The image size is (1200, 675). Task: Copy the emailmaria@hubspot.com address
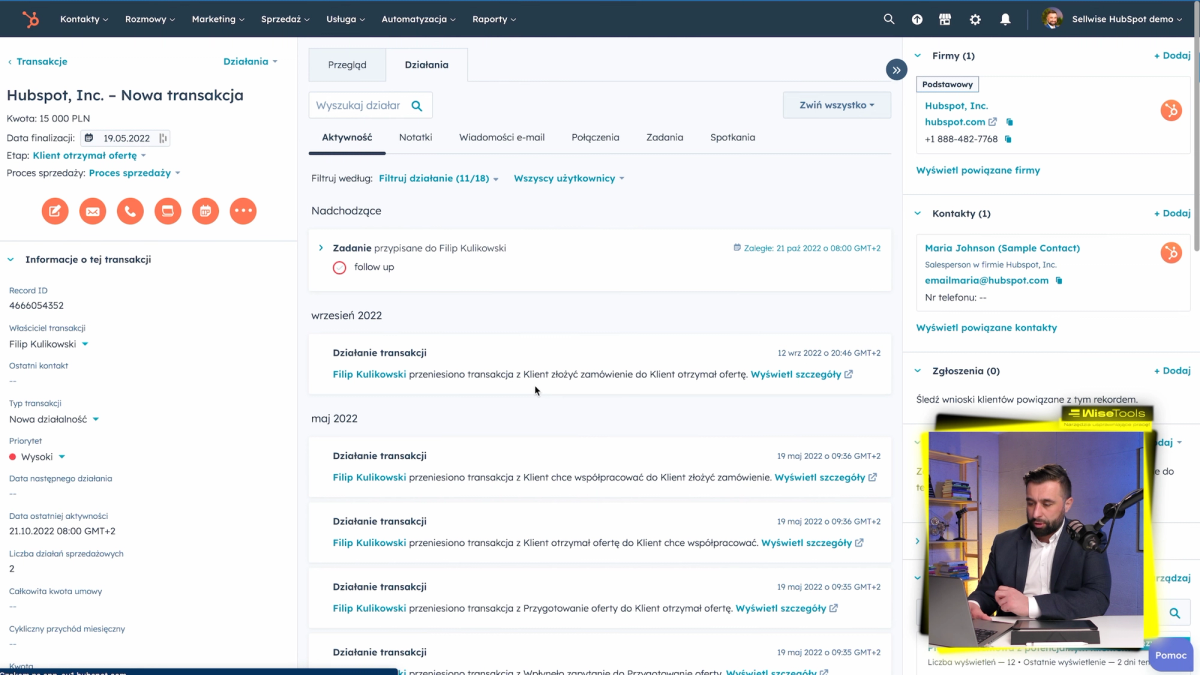pyautogui.click(x=1059, y=281)
